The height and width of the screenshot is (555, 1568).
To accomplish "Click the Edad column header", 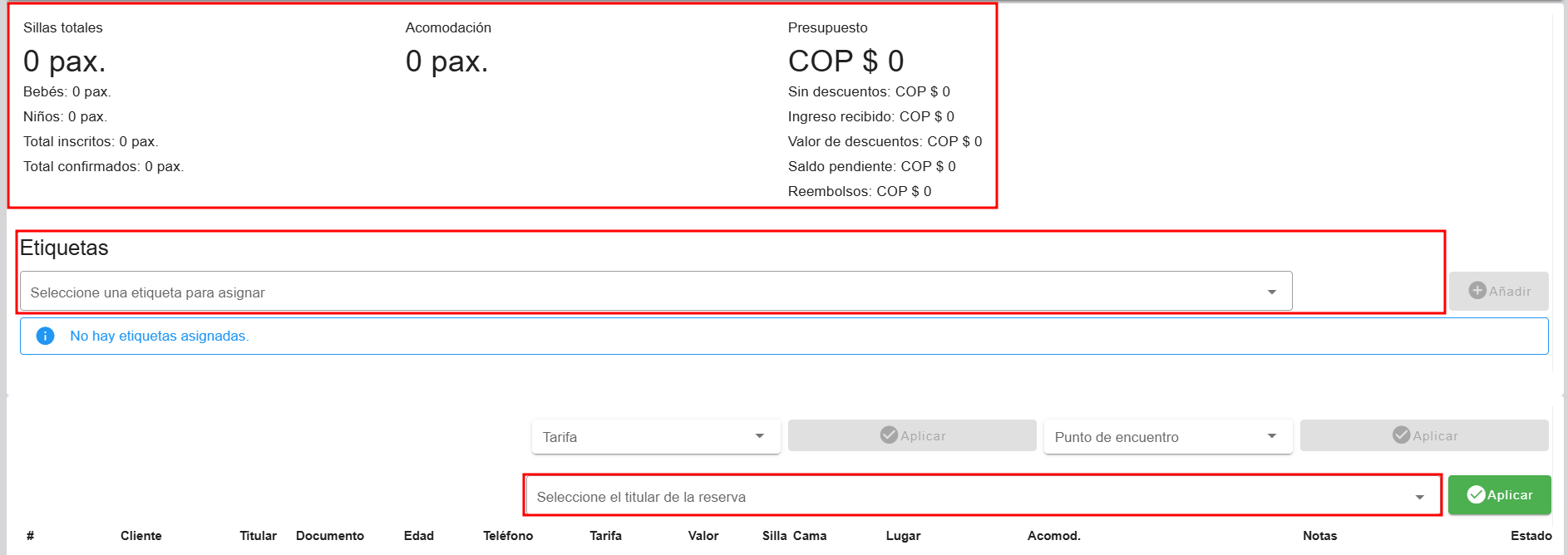I will [418, 536].
